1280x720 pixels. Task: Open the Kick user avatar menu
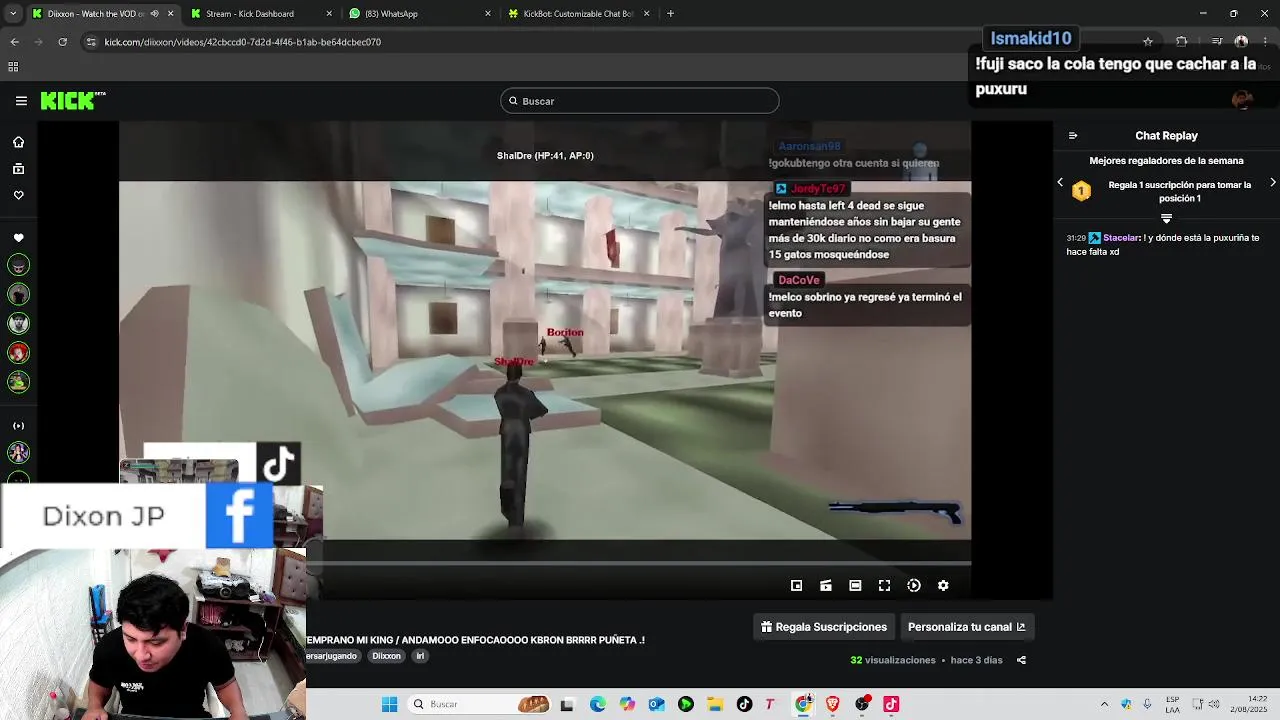(x=1242, y=100)
